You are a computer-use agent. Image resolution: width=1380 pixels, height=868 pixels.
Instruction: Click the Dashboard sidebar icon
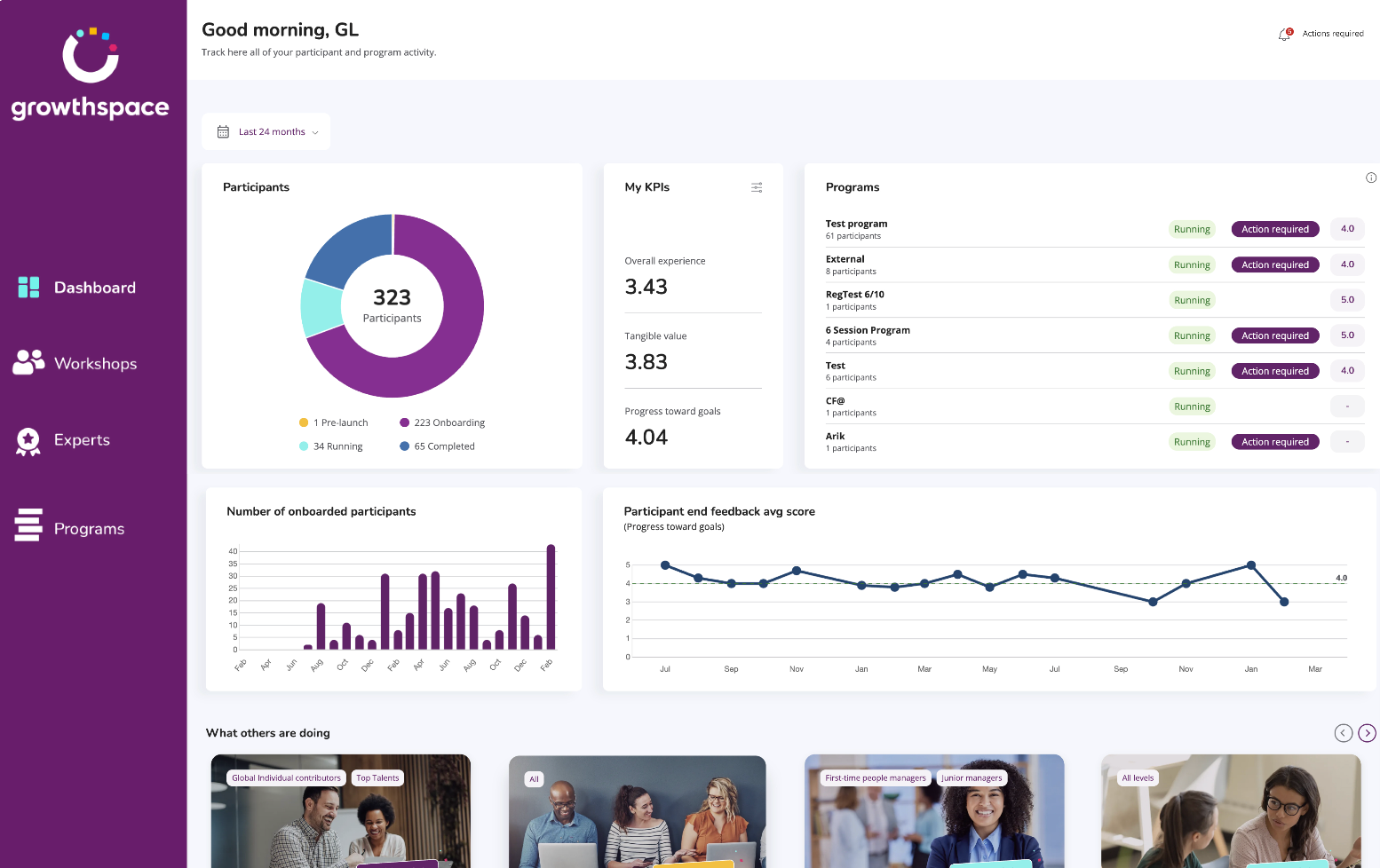pos(28,287)
